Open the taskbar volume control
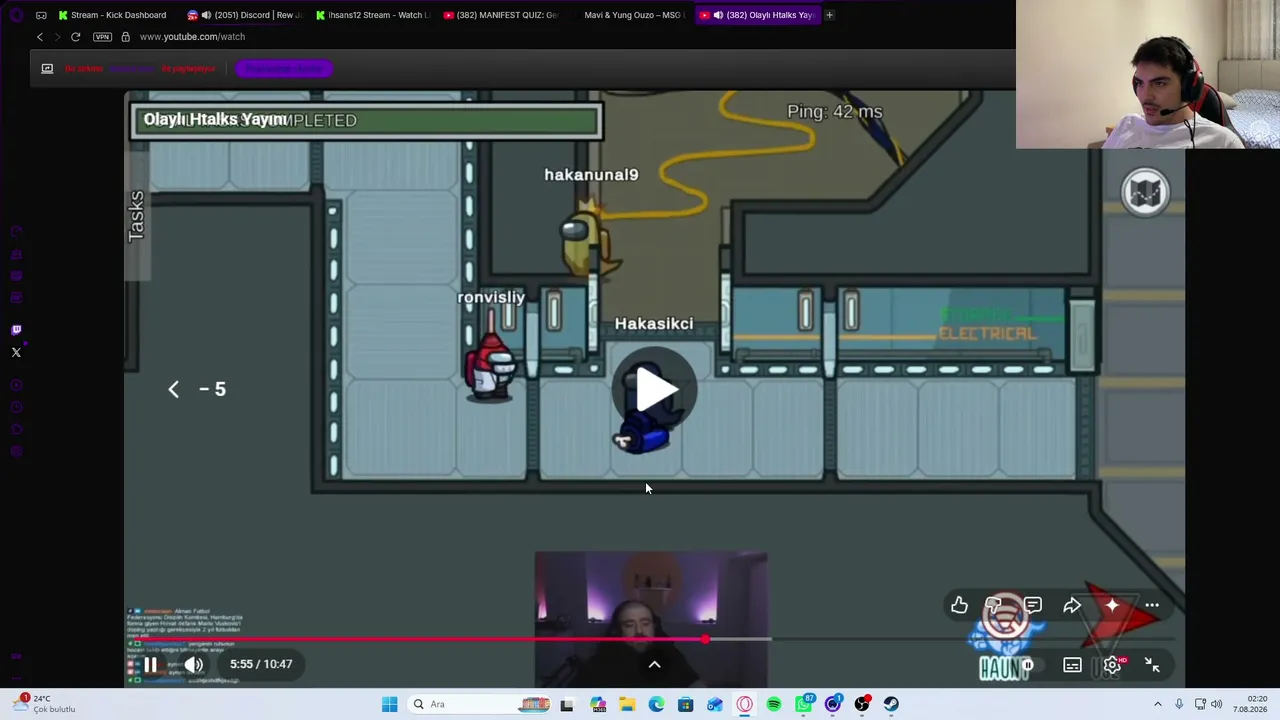The height and width of the screenshot is (720, 1280). [x=1217, y=704]
